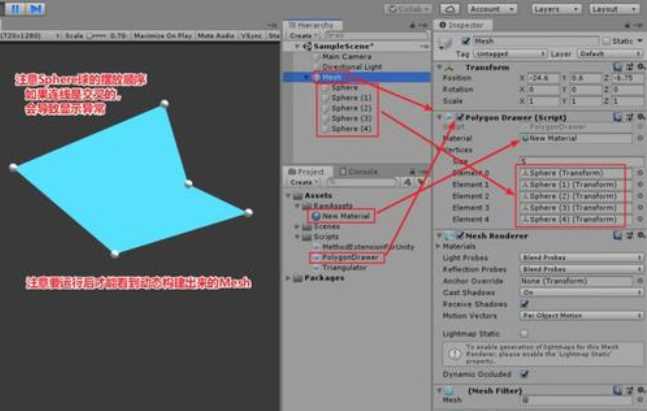The height and width of the screenshot is (411, 647).
Task: Select the New Material asset icon
Action: click(x=315, y=216)
